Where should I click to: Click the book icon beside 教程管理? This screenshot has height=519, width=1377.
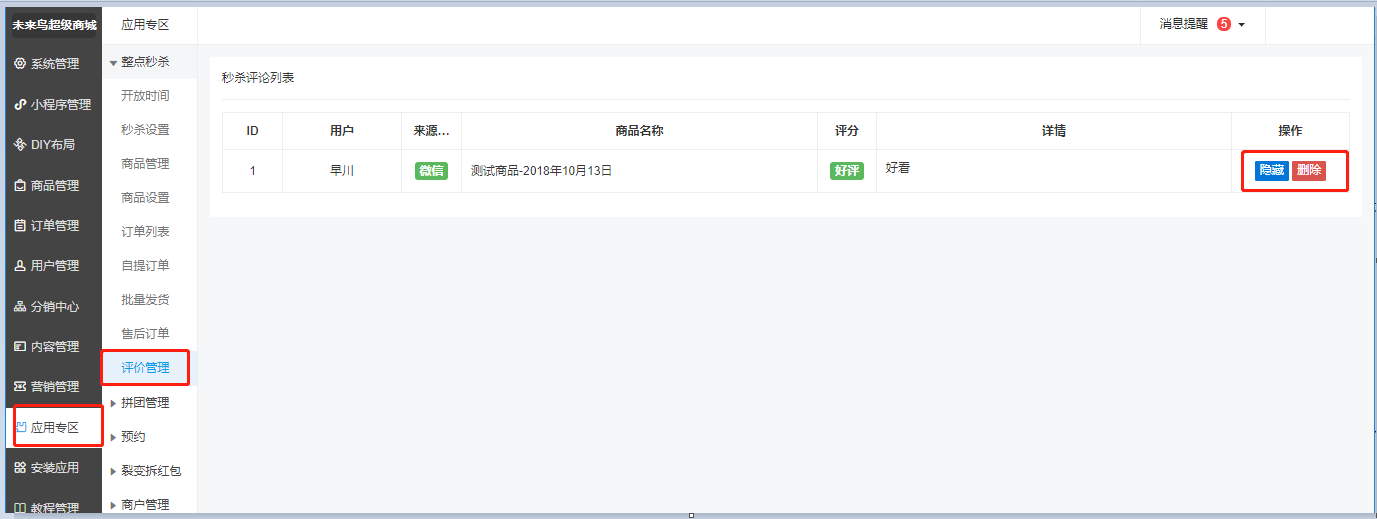20,508
